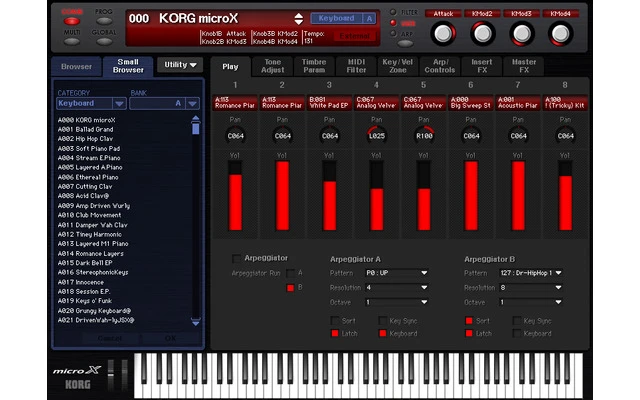
Task: Adjust volume slider of timbre 4
Action: [377, 196]
